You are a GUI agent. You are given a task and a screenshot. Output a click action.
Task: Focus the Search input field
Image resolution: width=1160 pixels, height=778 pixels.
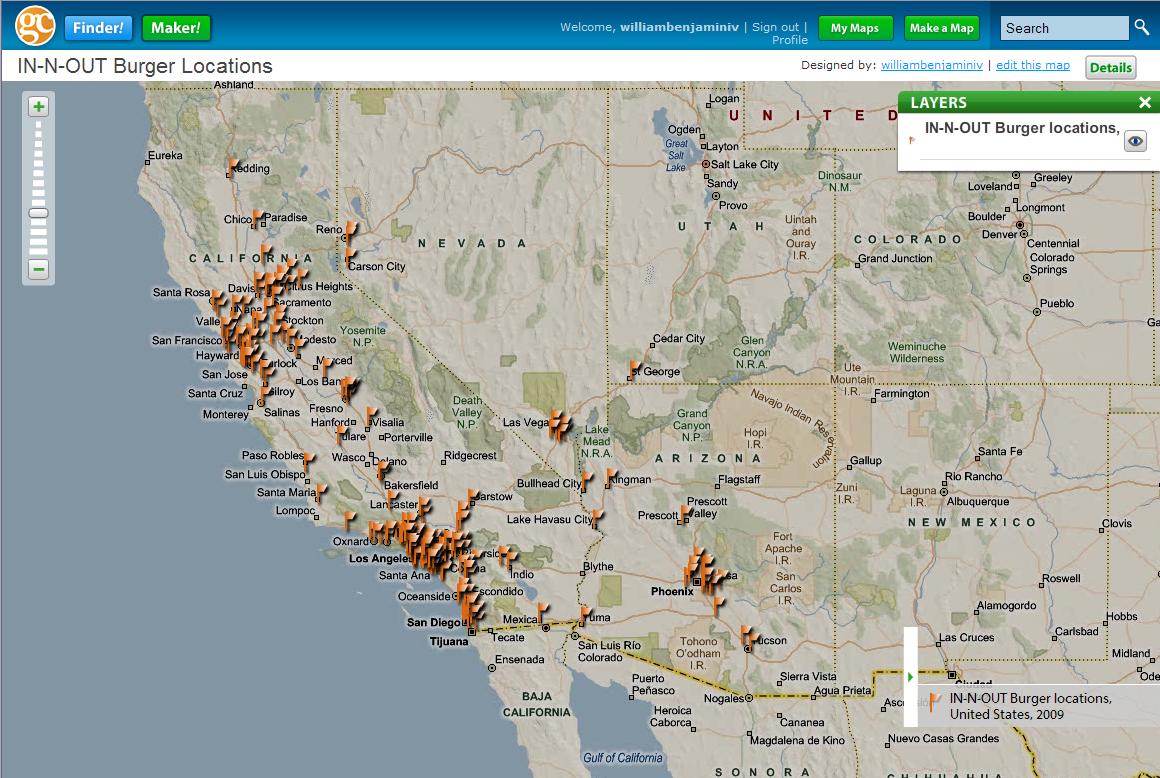(x=1065, y=28)
